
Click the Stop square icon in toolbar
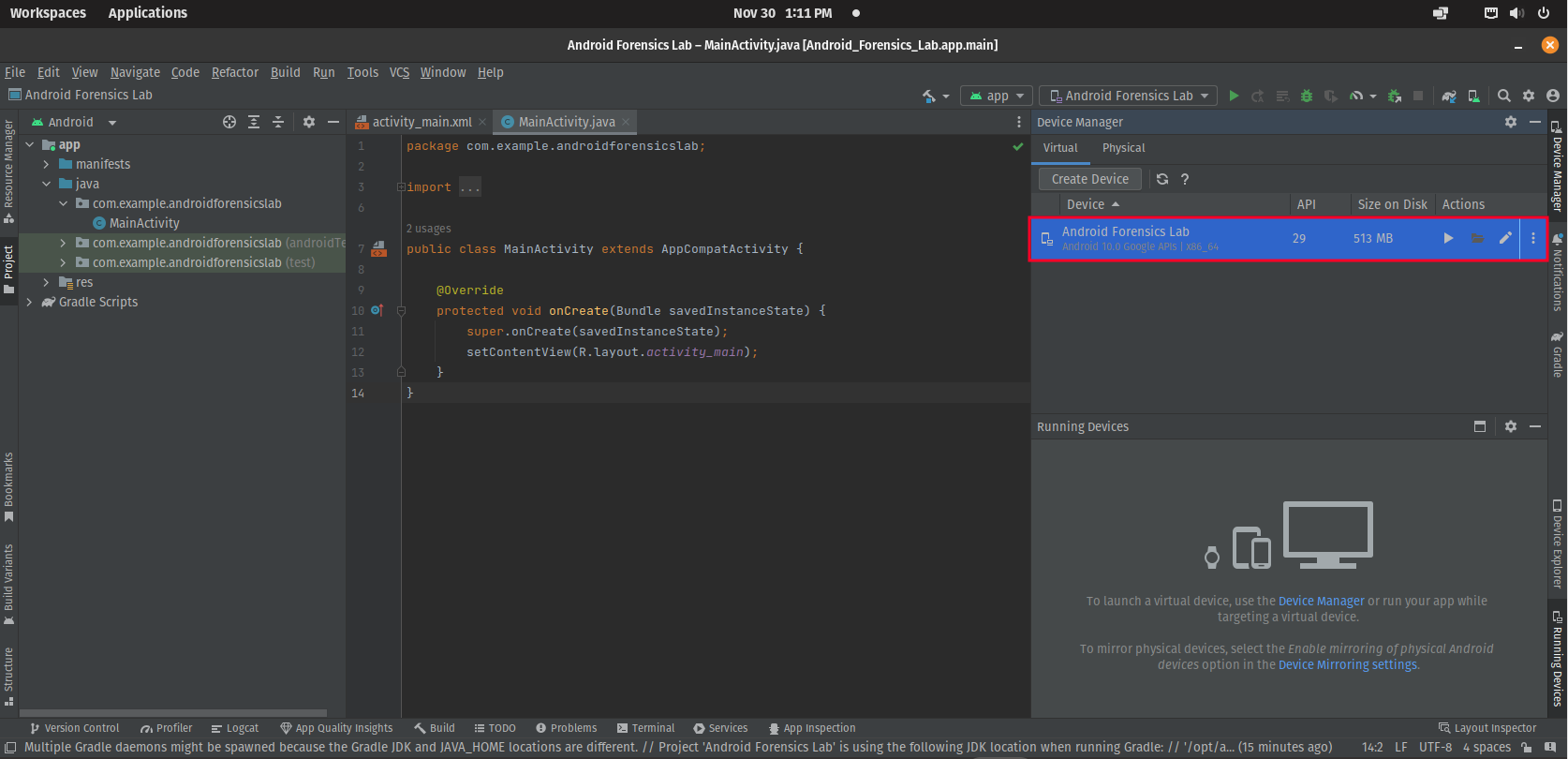pos(1418,96)
